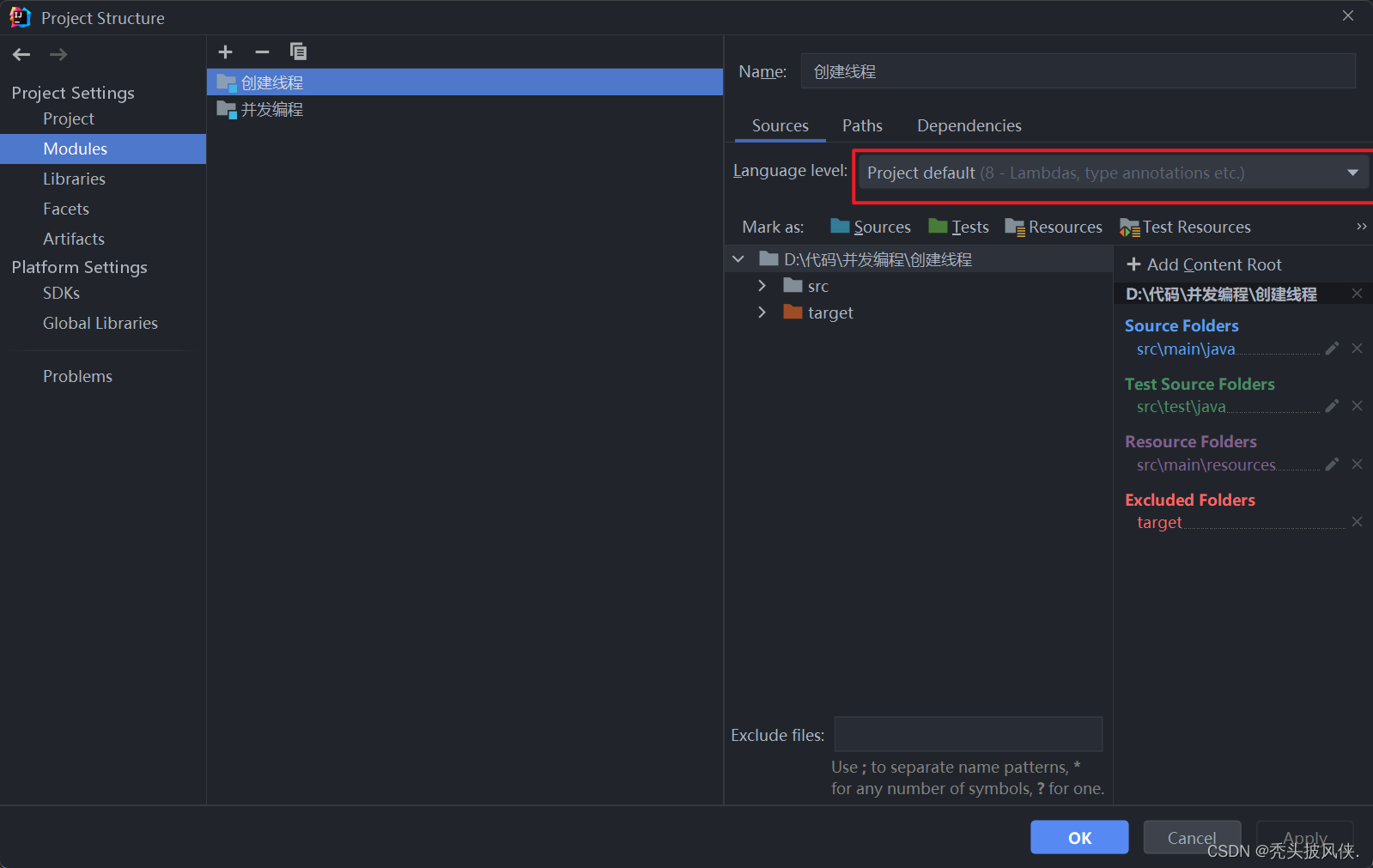Switch to the Paths tab
1373x868 pixels.
pyautogui.click(x=862, y=125)
